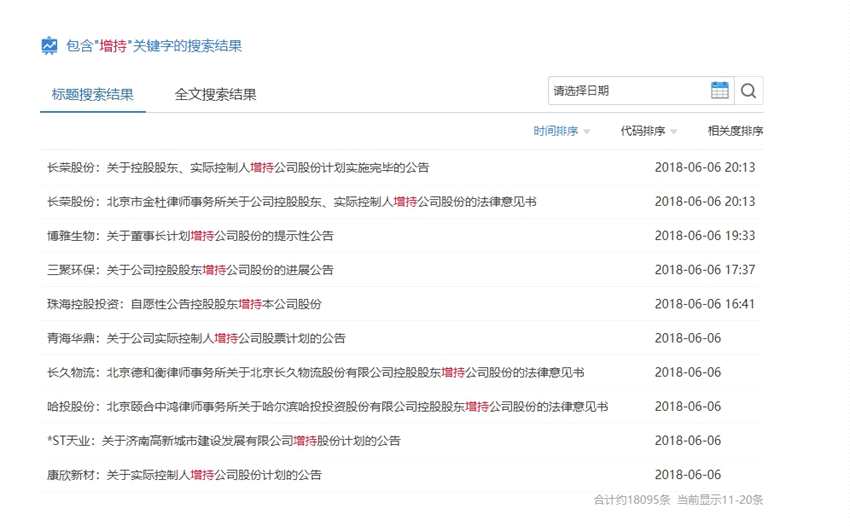This screenshot has width=850, height=526.
Task: Open 长久物流 北京德和衡律师事务所 legal opinion
Action: click(315, 373)
